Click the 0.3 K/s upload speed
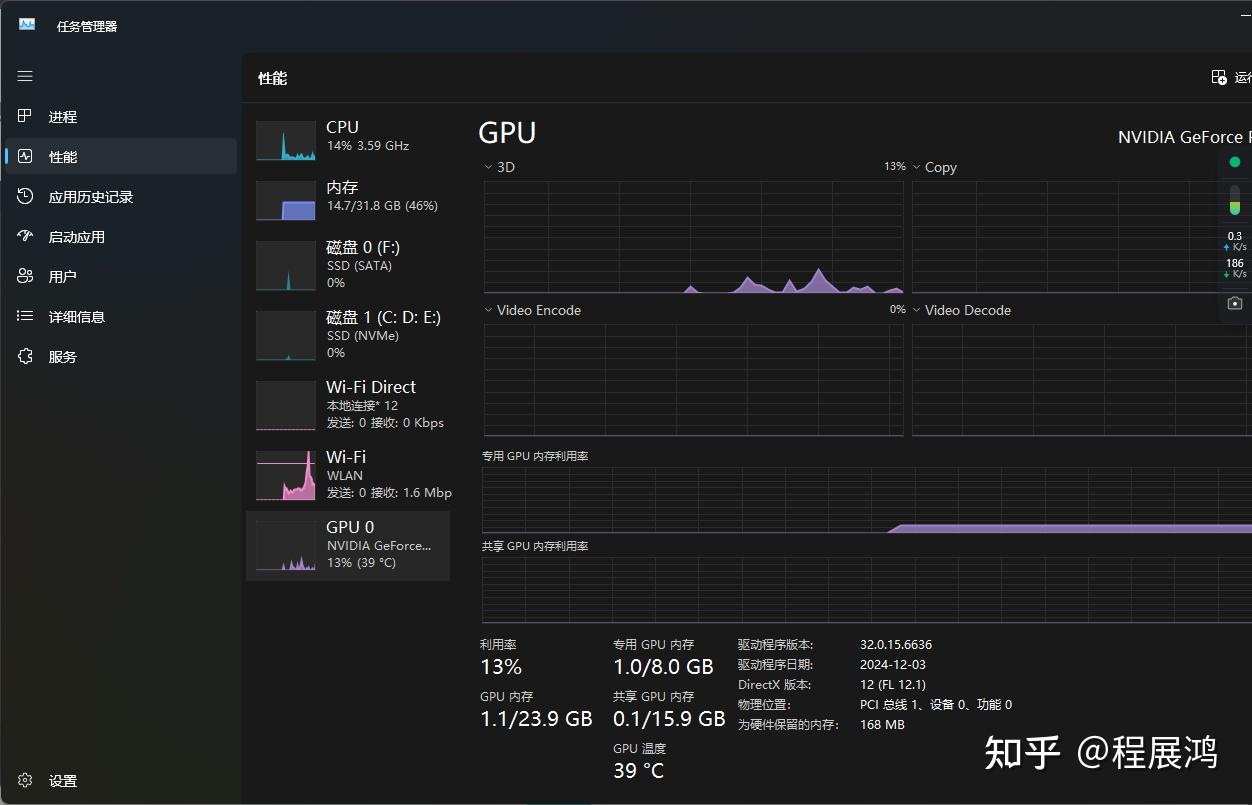This screenshot has width=1252, height=805. pyautogui.click(x=1235, y=241)
